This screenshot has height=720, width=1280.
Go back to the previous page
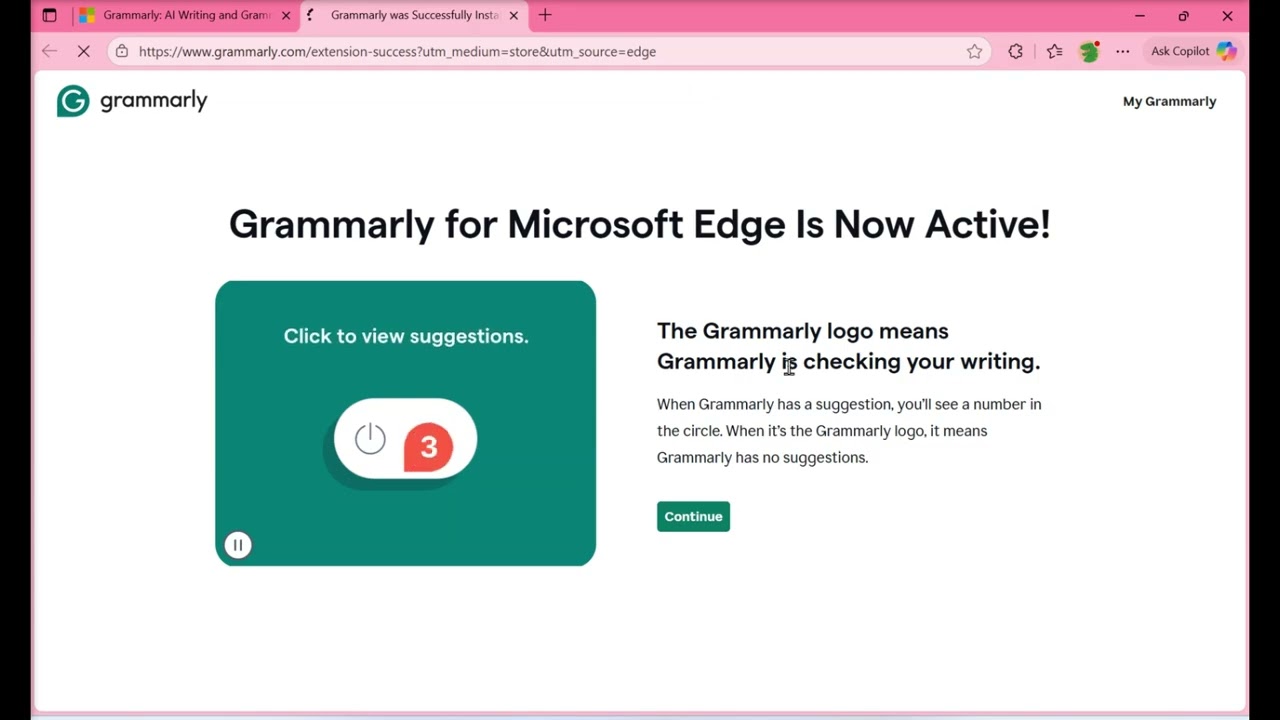pyautogui.click(x=49, y=51)
